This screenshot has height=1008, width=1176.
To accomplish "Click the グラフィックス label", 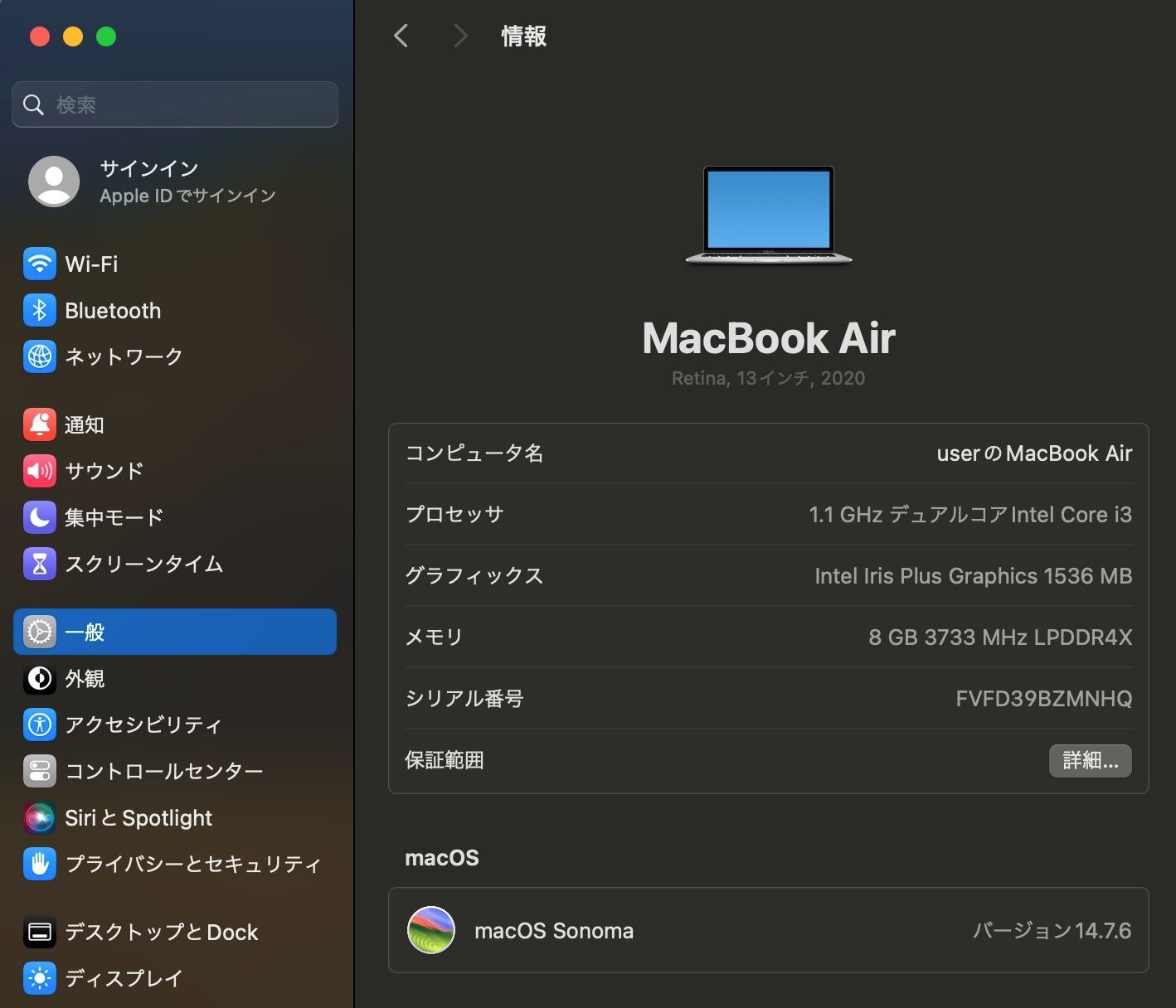I will tap(474, 576).
